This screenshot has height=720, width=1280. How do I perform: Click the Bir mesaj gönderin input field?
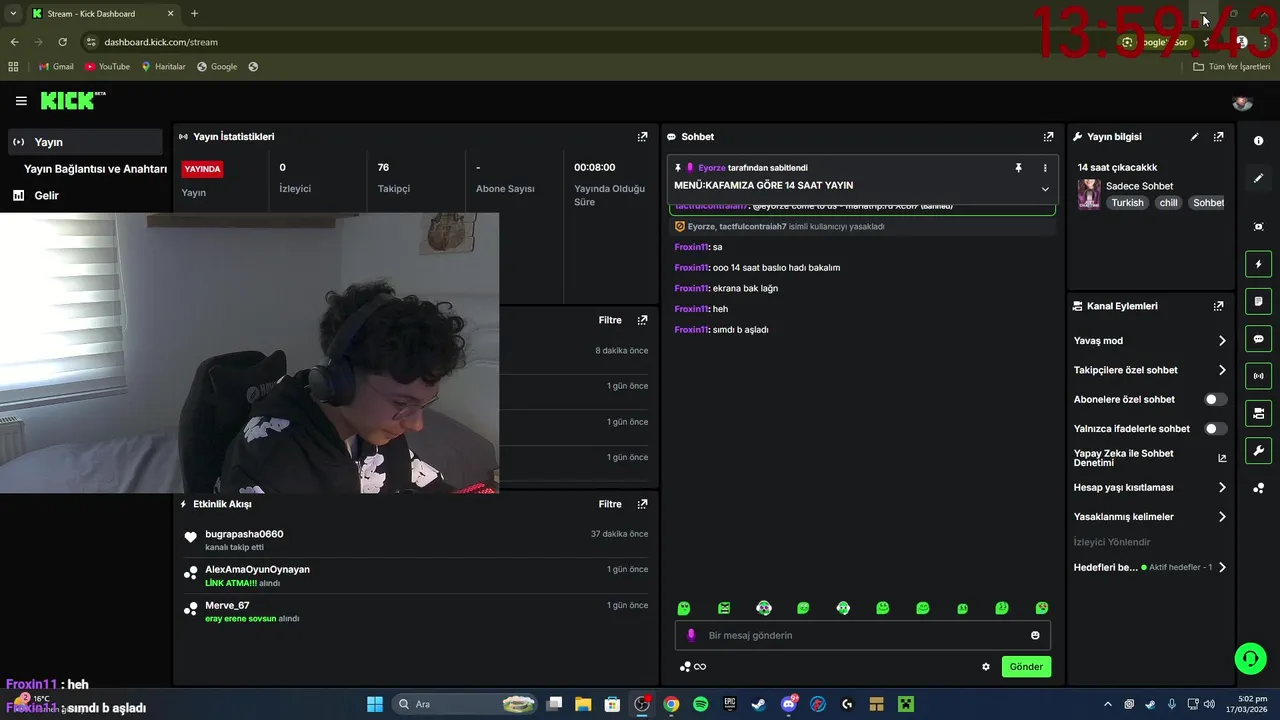[x=860, y=635]
